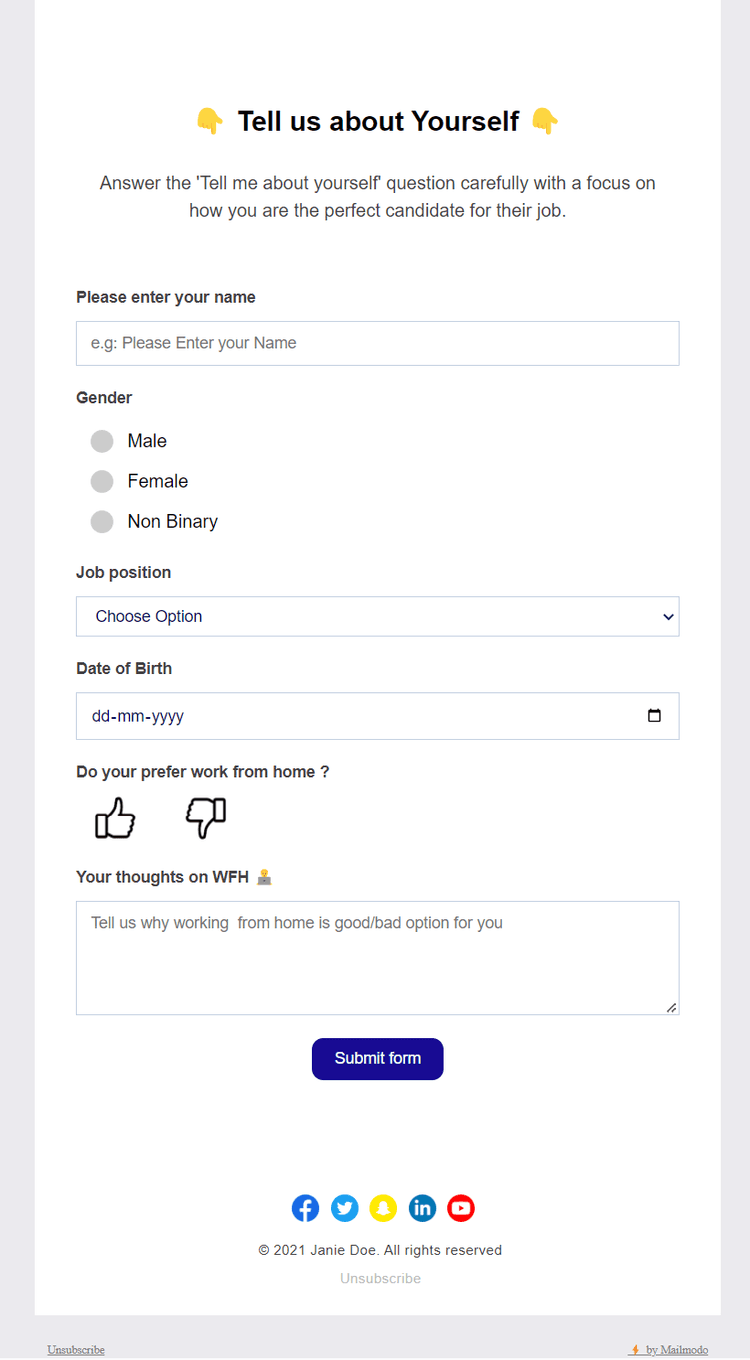
Task: Select Non Binary gender option
Action: (101, 521)
